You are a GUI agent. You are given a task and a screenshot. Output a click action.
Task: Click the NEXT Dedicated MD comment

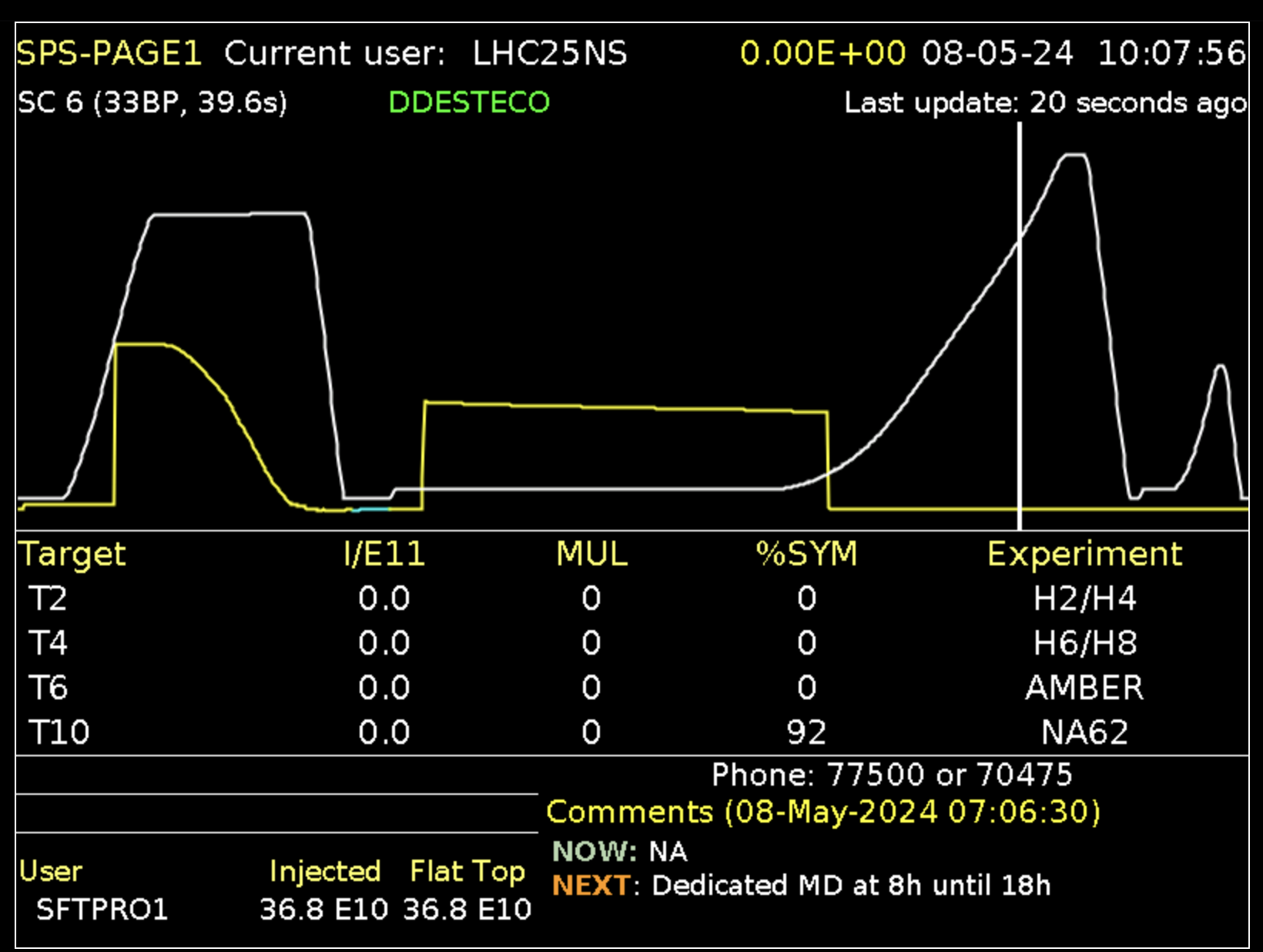[x=801, y=886]
